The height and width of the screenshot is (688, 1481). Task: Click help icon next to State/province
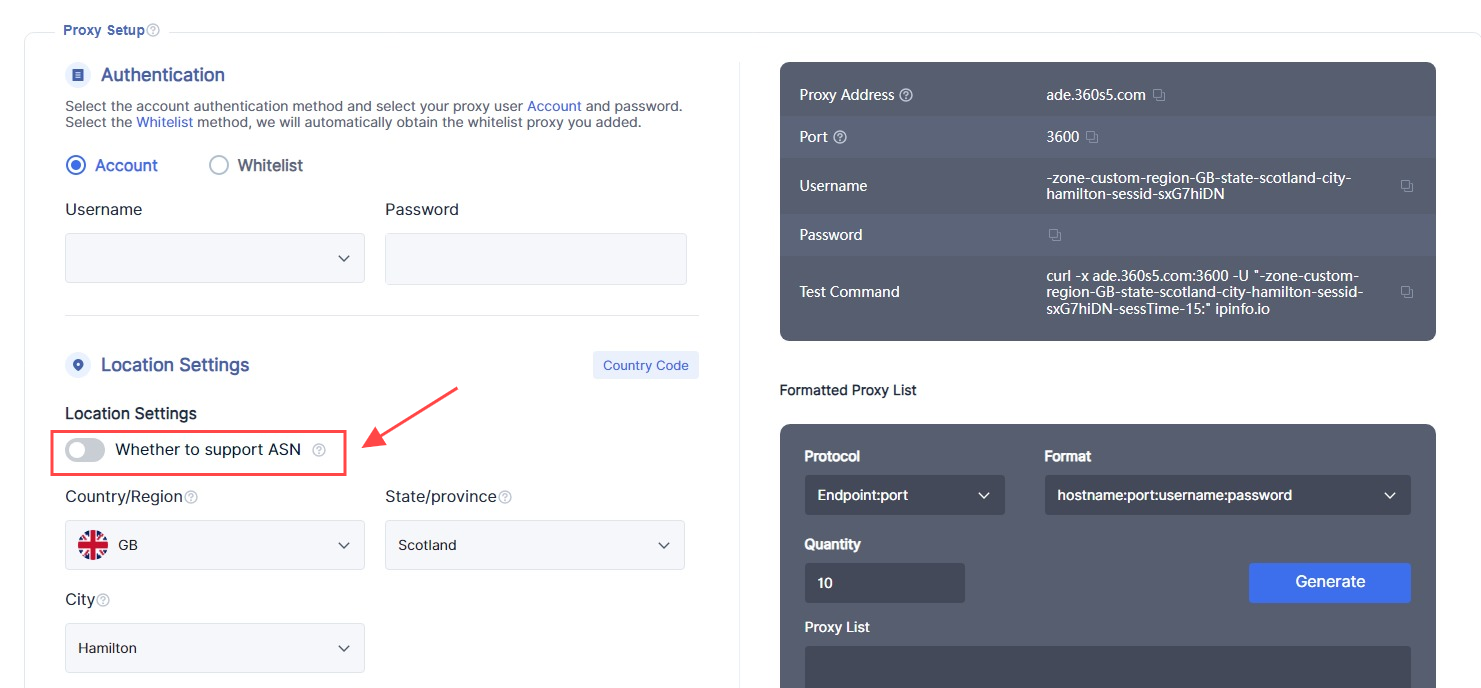coord(505,497)
